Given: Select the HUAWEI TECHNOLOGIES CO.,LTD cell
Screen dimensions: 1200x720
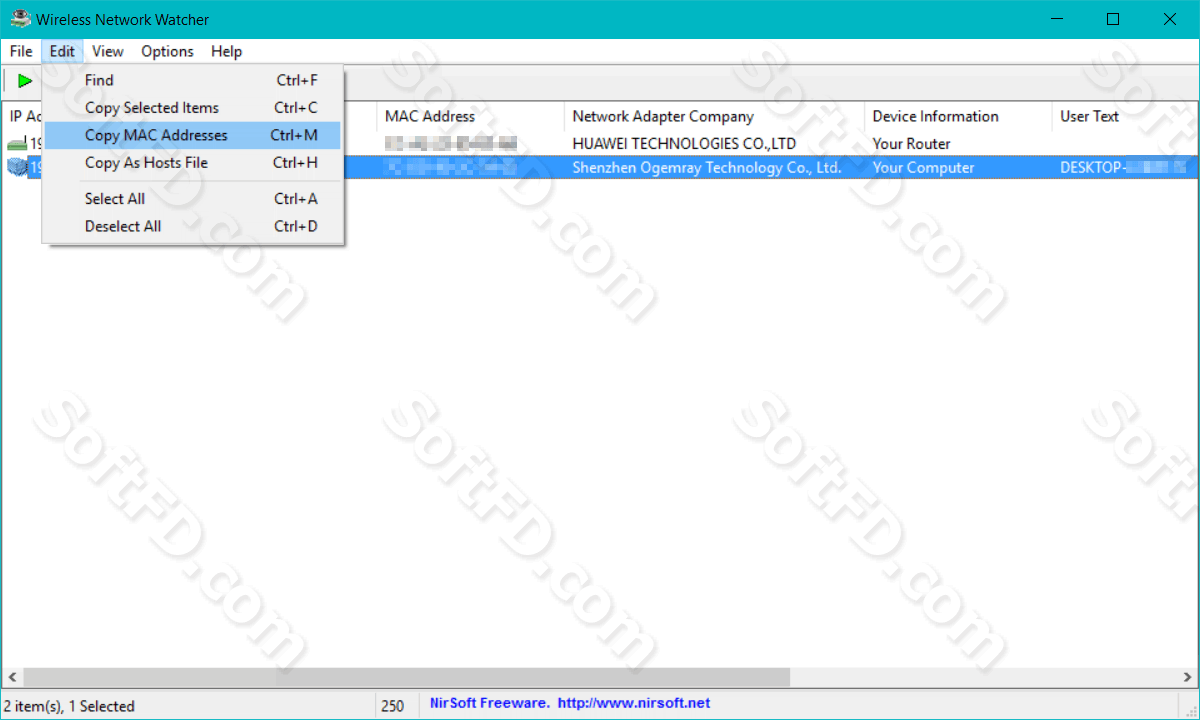Looking at the screenshot, I should (684, 144).
